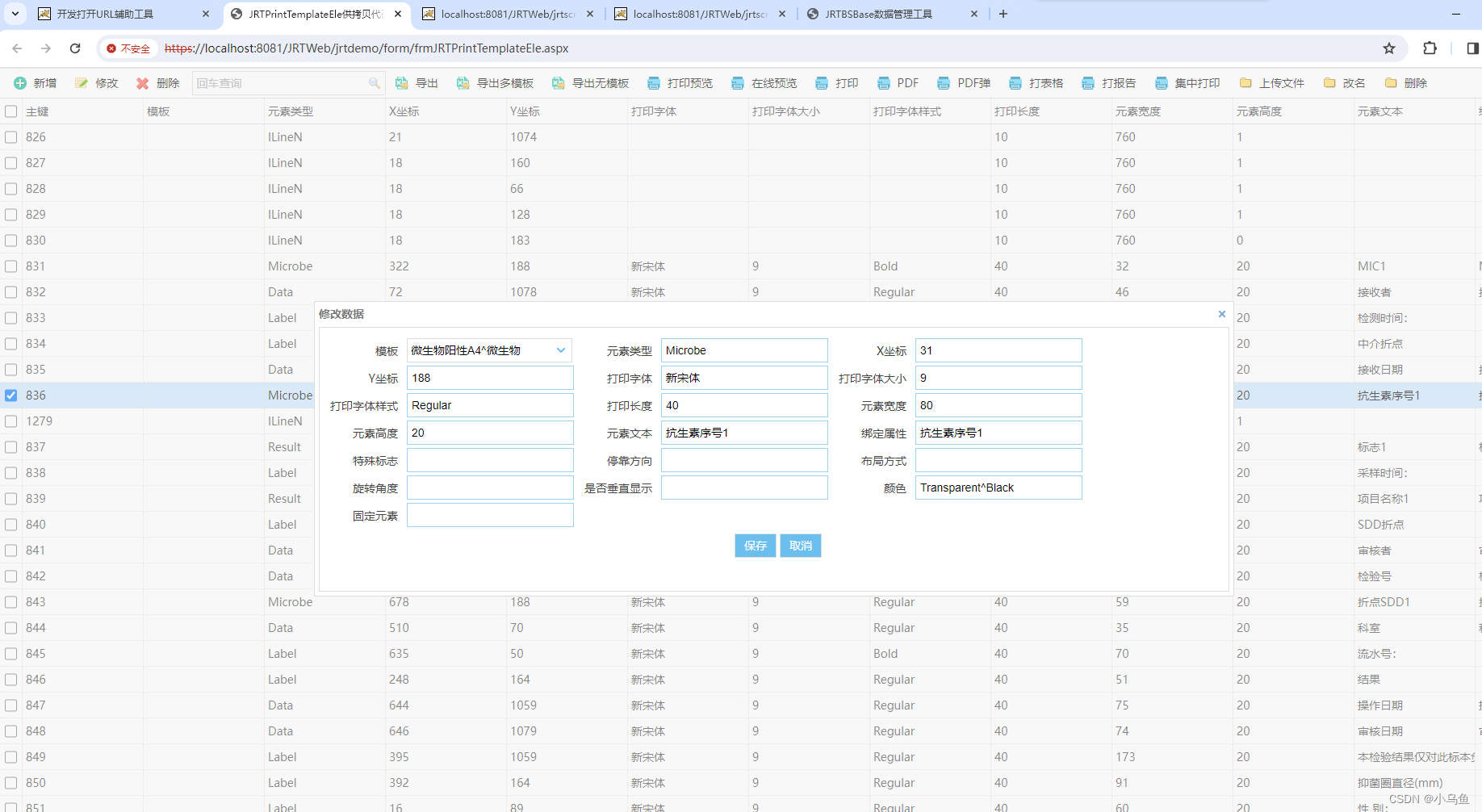
Task: Check the checkbox for row 847
Action: pos(10,705)
